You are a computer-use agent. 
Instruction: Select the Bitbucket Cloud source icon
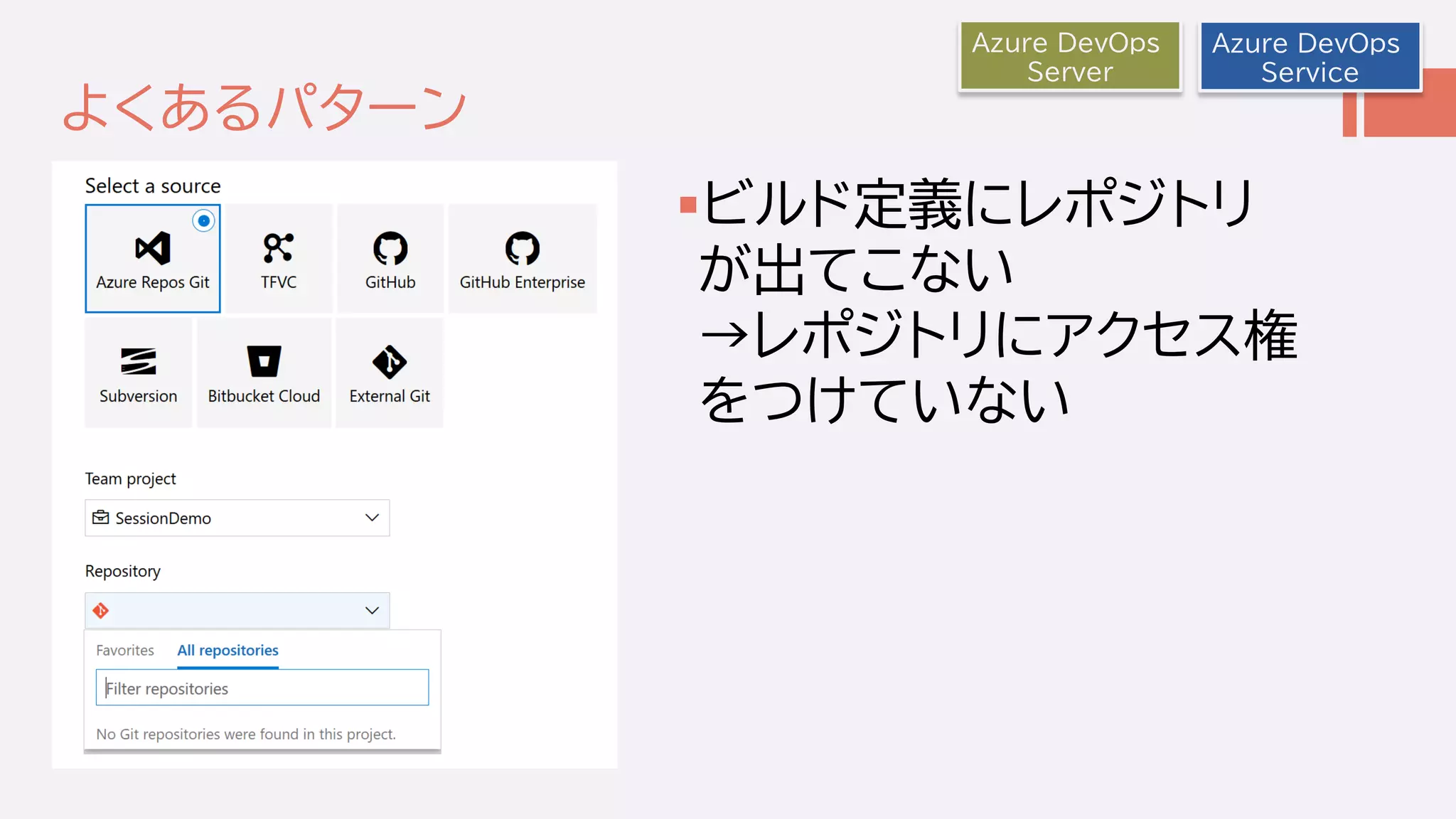click(x=264, y=361)
